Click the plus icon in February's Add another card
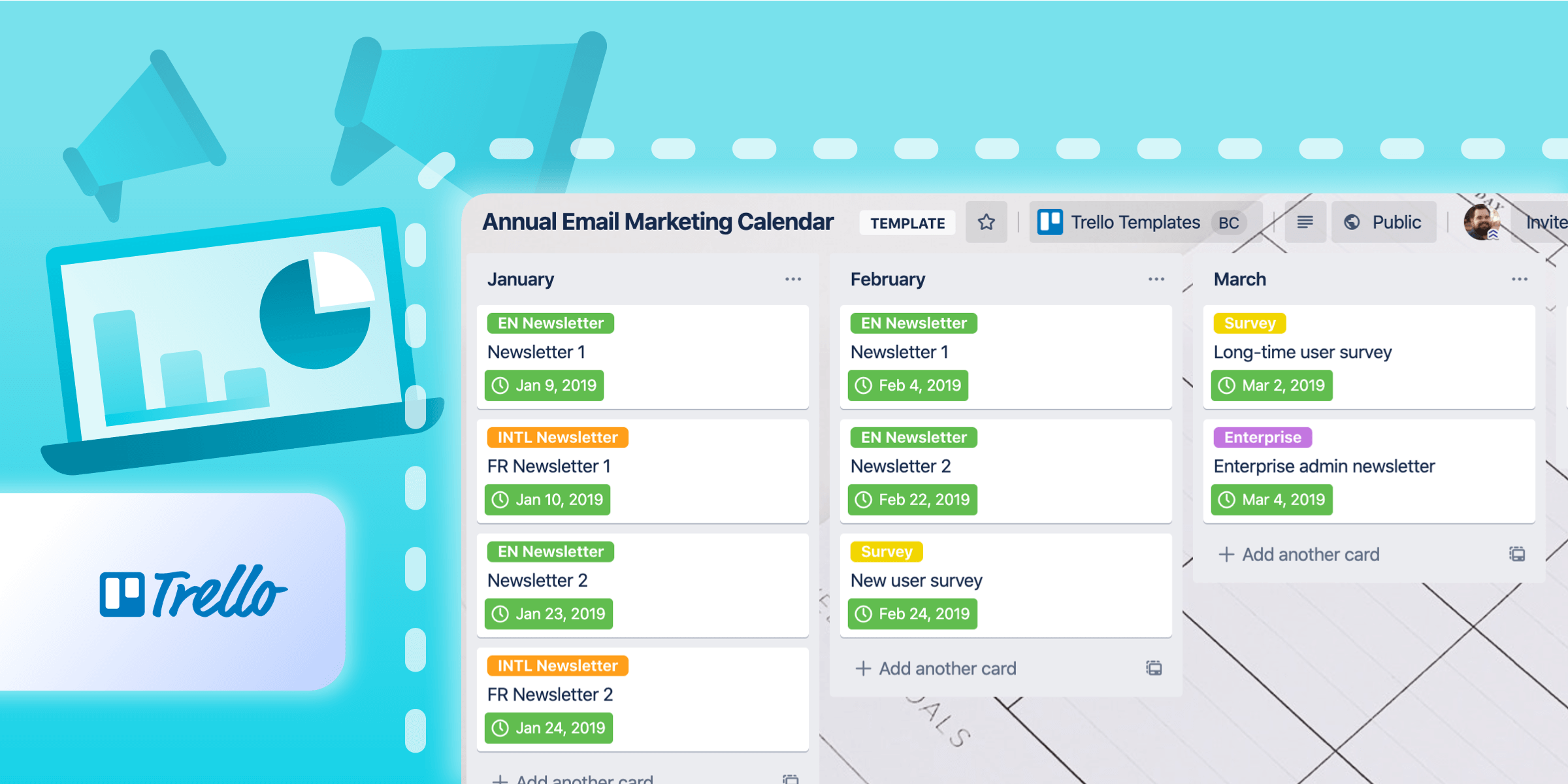This screenshot has height=784, width=1568. coord(863,668)
